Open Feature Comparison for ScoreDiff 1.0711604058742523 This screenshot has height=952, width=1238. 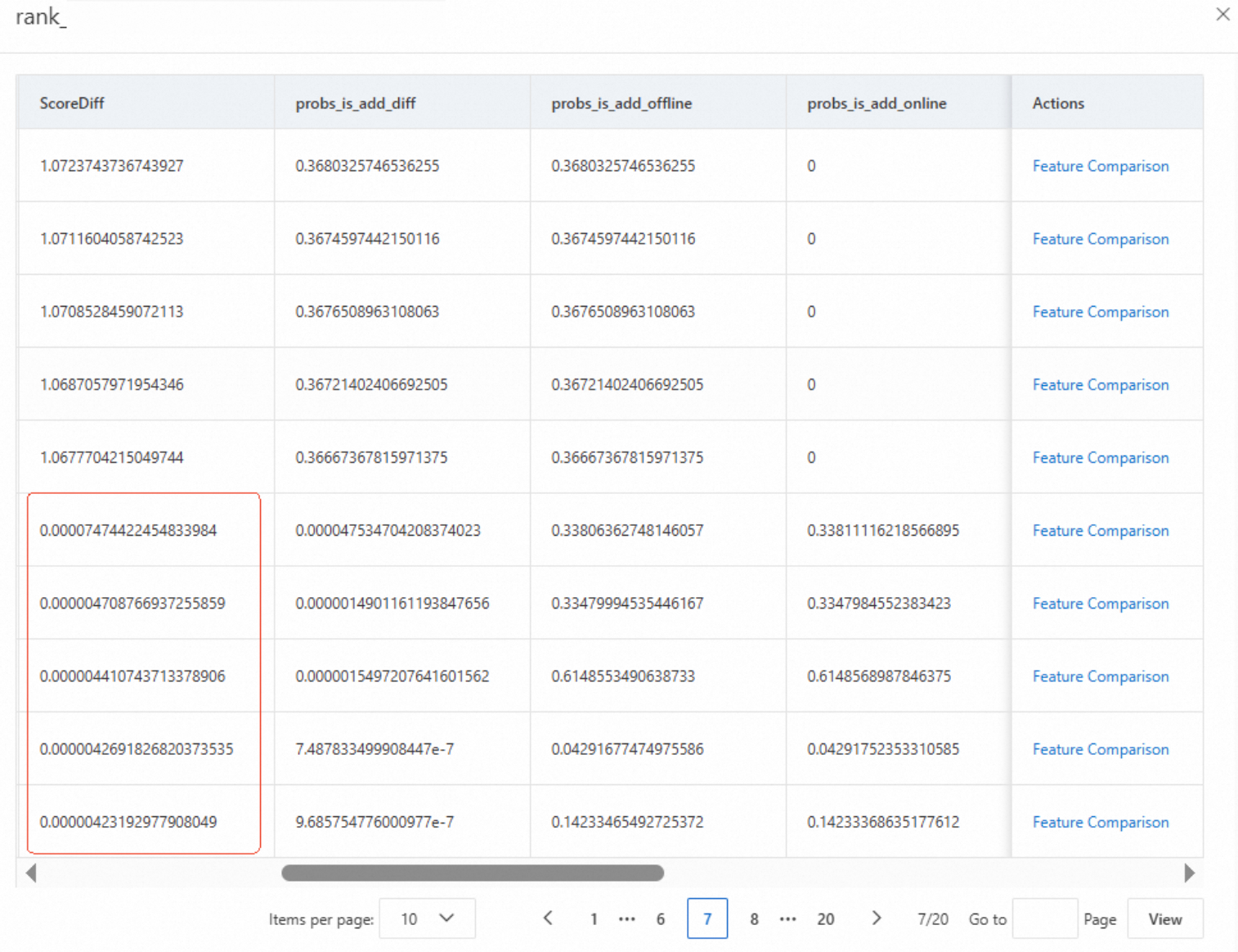[x=1101, y=239]
